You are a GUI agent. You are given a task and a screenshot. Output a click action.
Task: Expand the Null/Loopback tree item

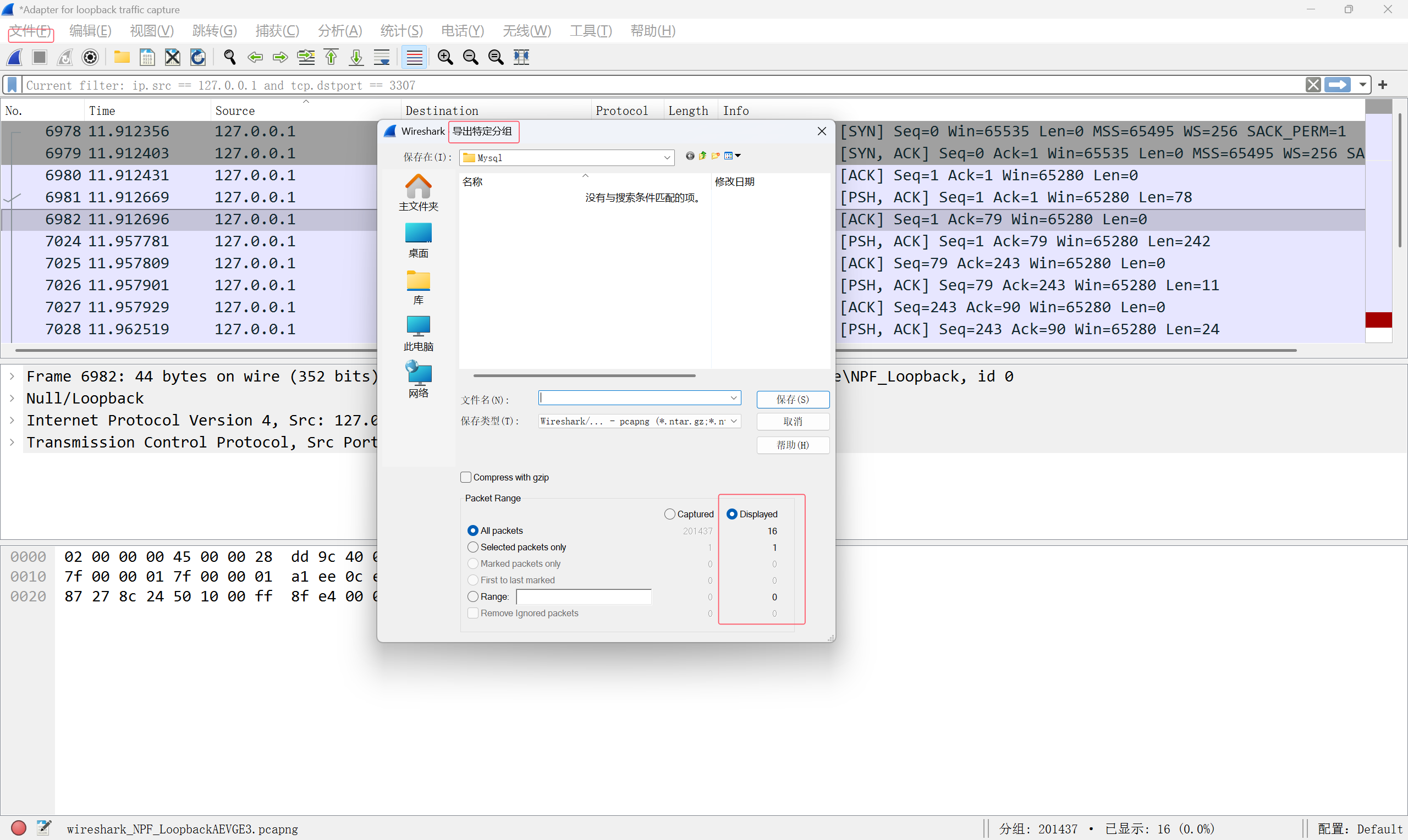pyautogui.click(x=12, y=399)
